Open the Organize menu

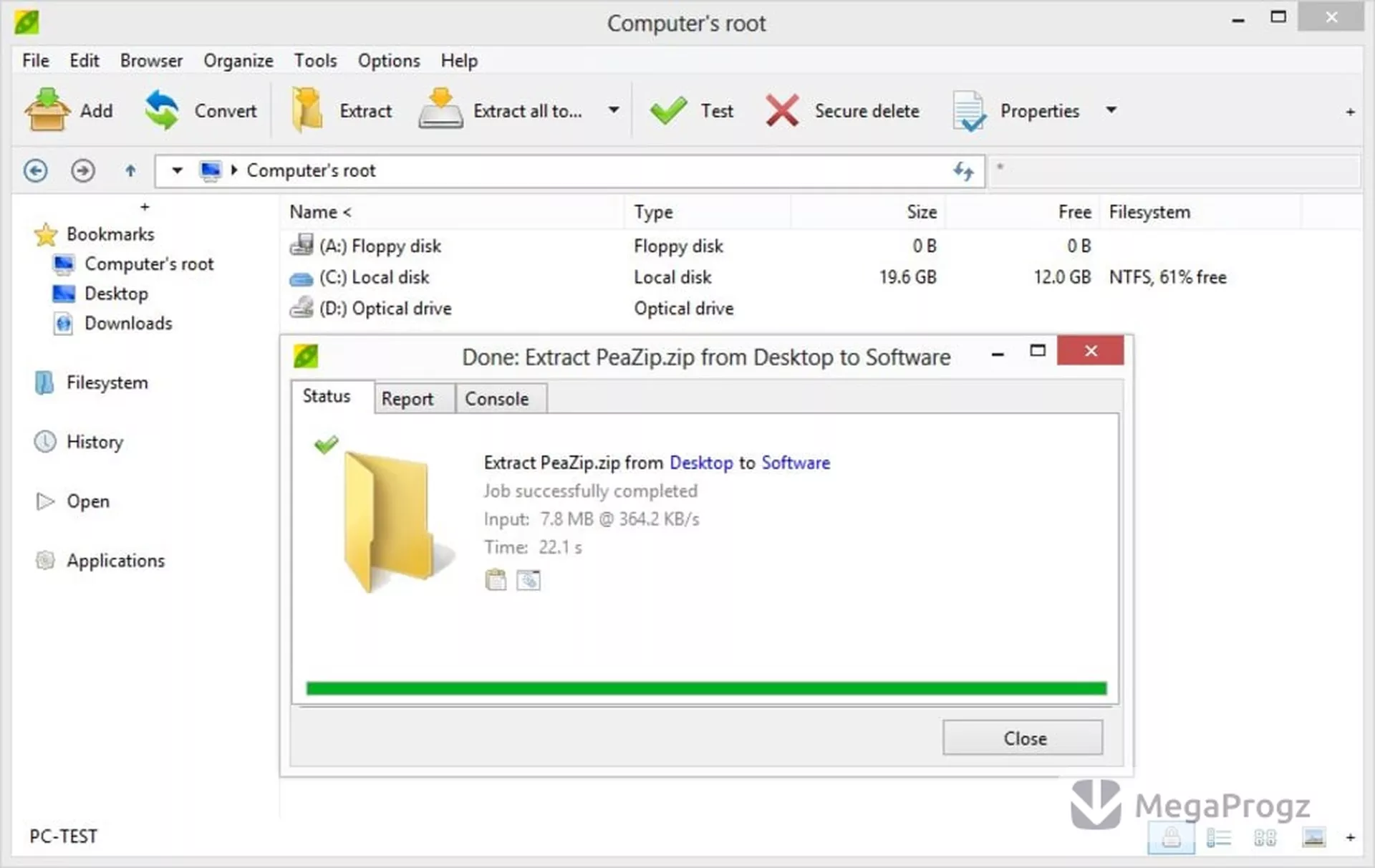[x=238, y=61]
